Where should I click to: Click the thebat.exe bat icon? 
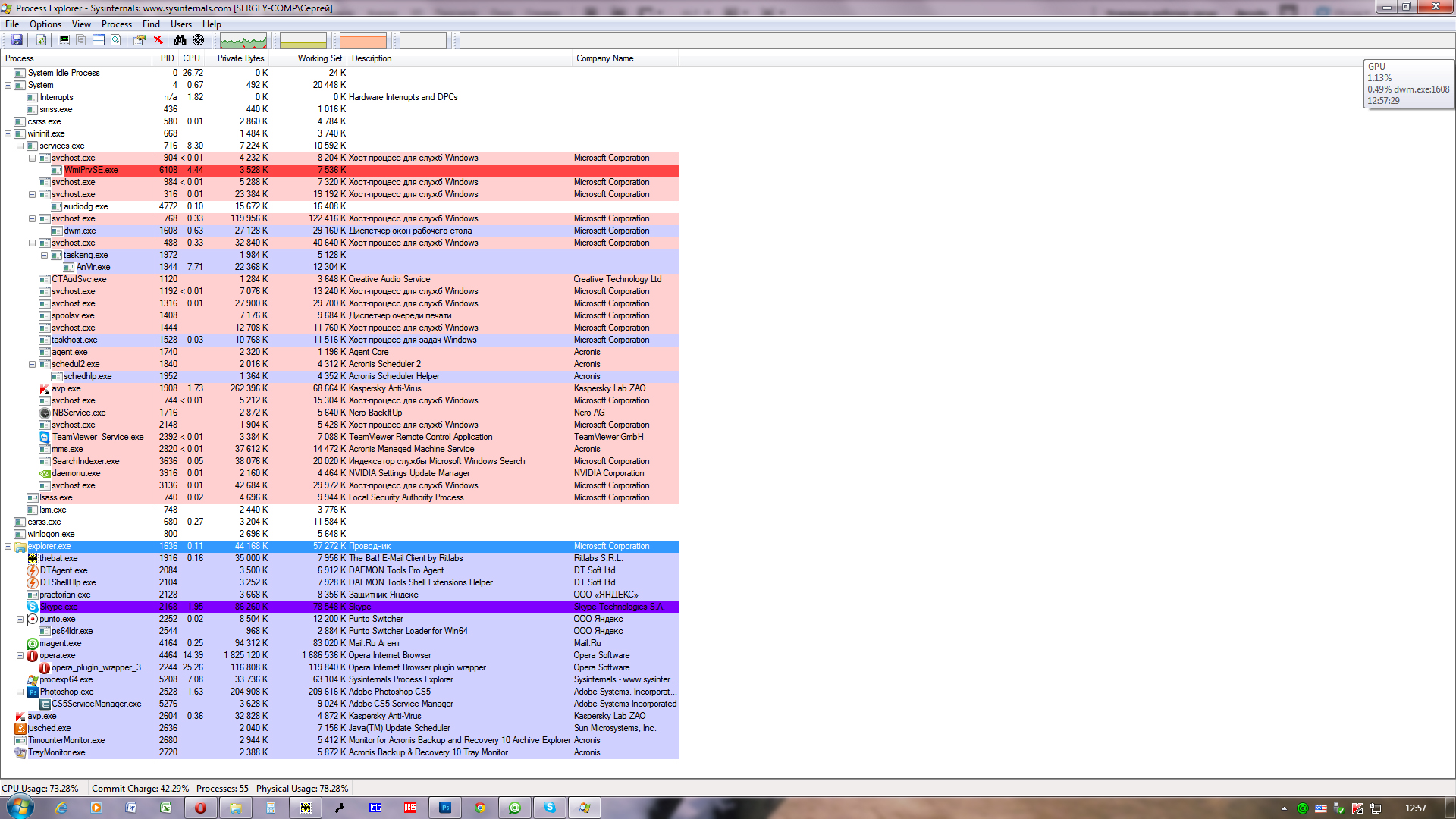(33, 558)
